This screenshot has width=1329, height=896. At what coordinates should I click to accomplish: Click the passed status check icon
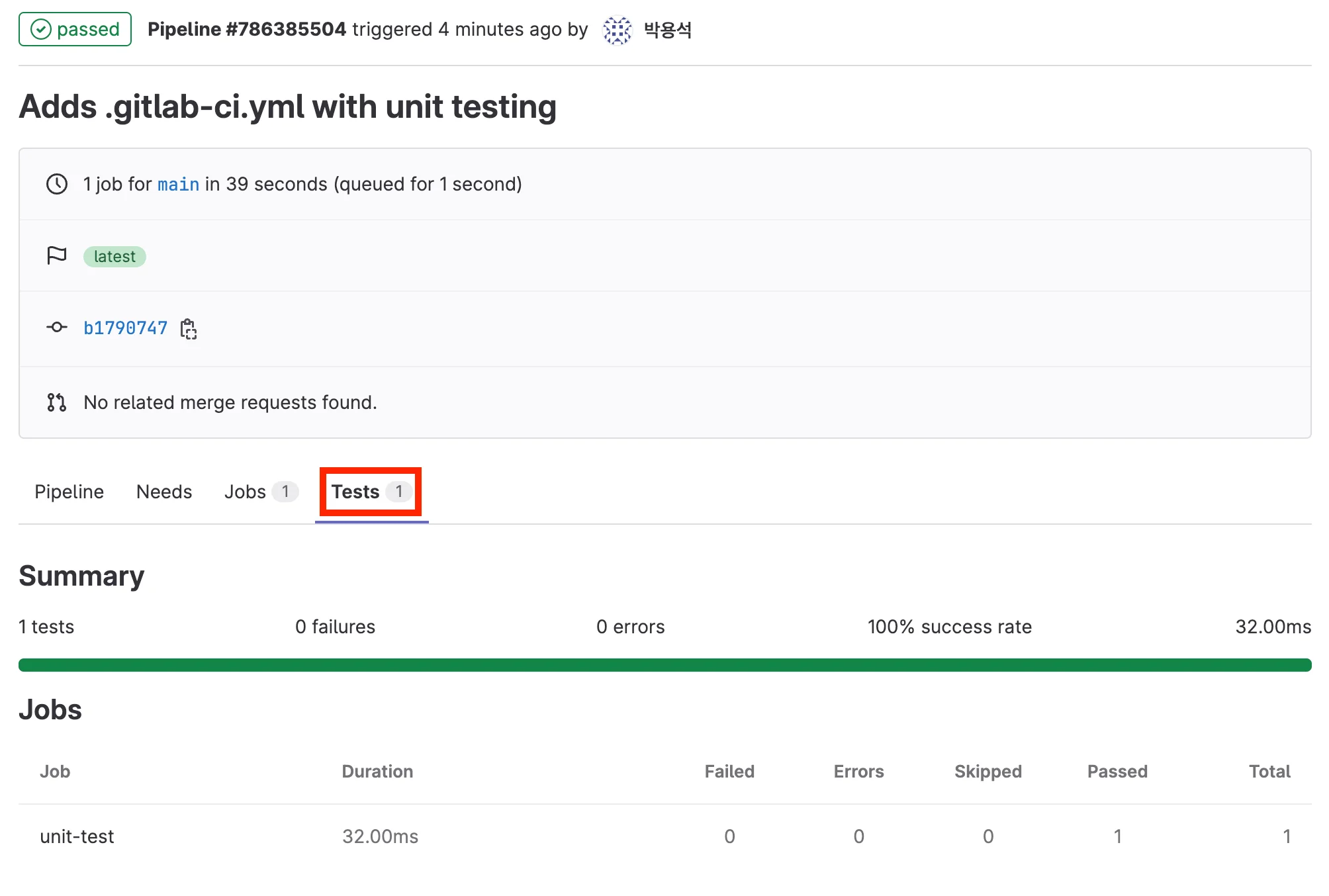[41, 30]
